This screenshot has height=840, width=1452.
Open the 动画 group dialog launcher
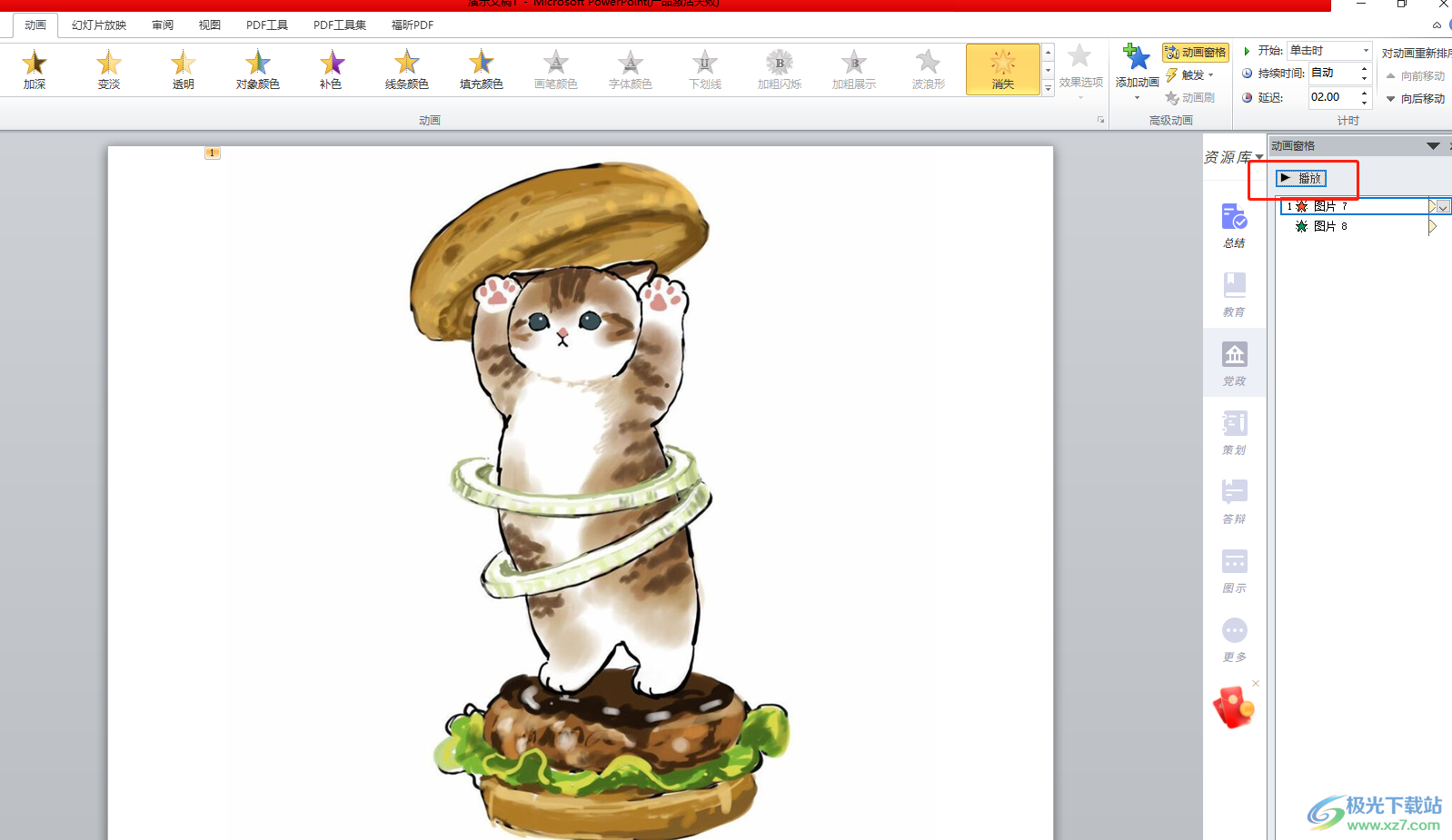[x=1100, y=120]
